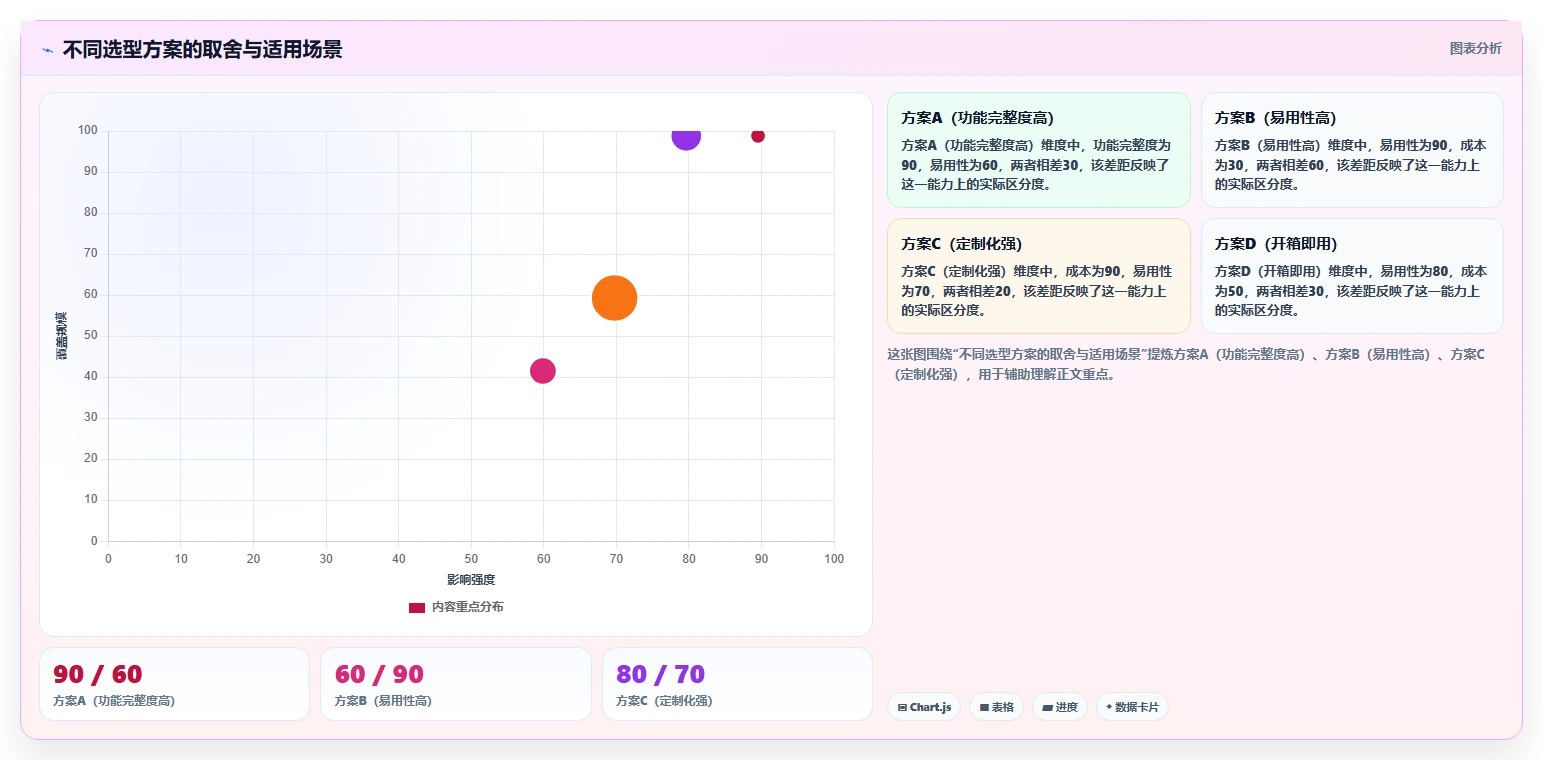Click the Chart.js tag chip
The height and width of the screenshot is (760, 1543).
[x=924, y=707]
